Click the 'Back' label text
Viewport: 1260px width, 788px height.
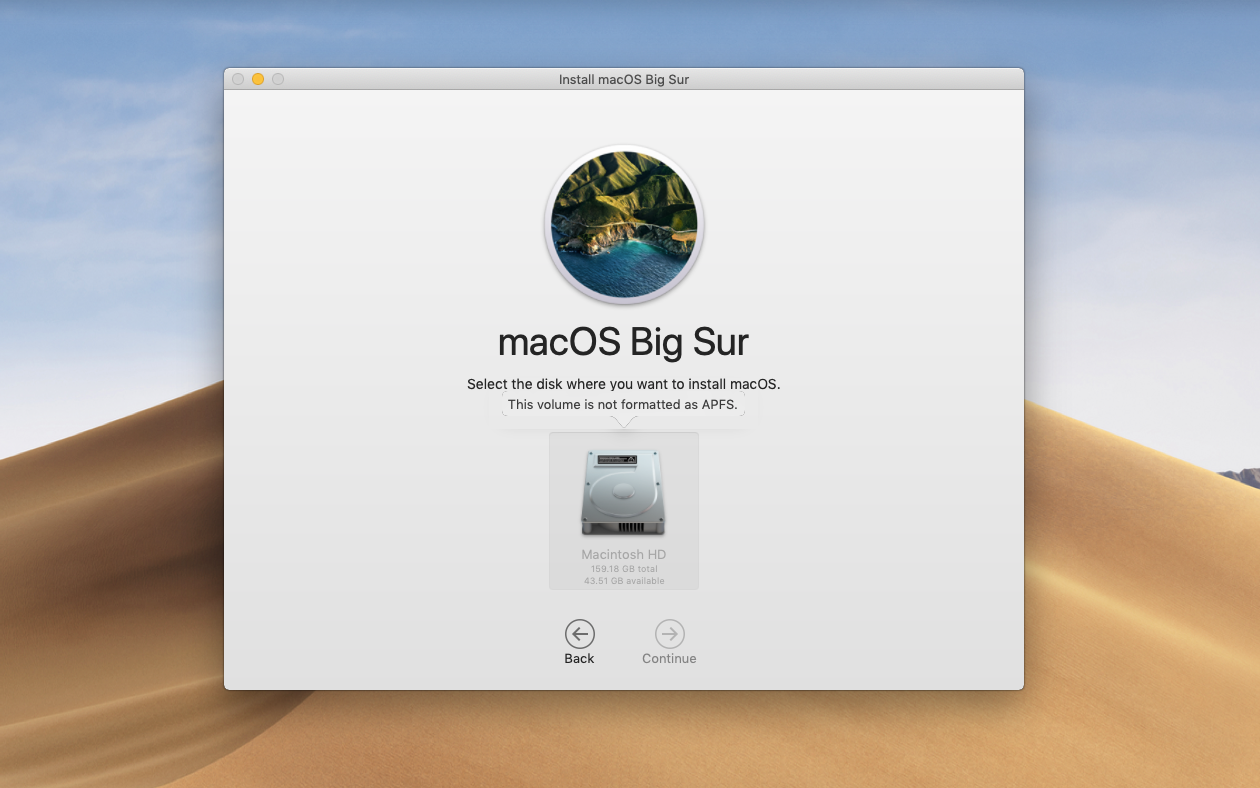click(579, 658)
